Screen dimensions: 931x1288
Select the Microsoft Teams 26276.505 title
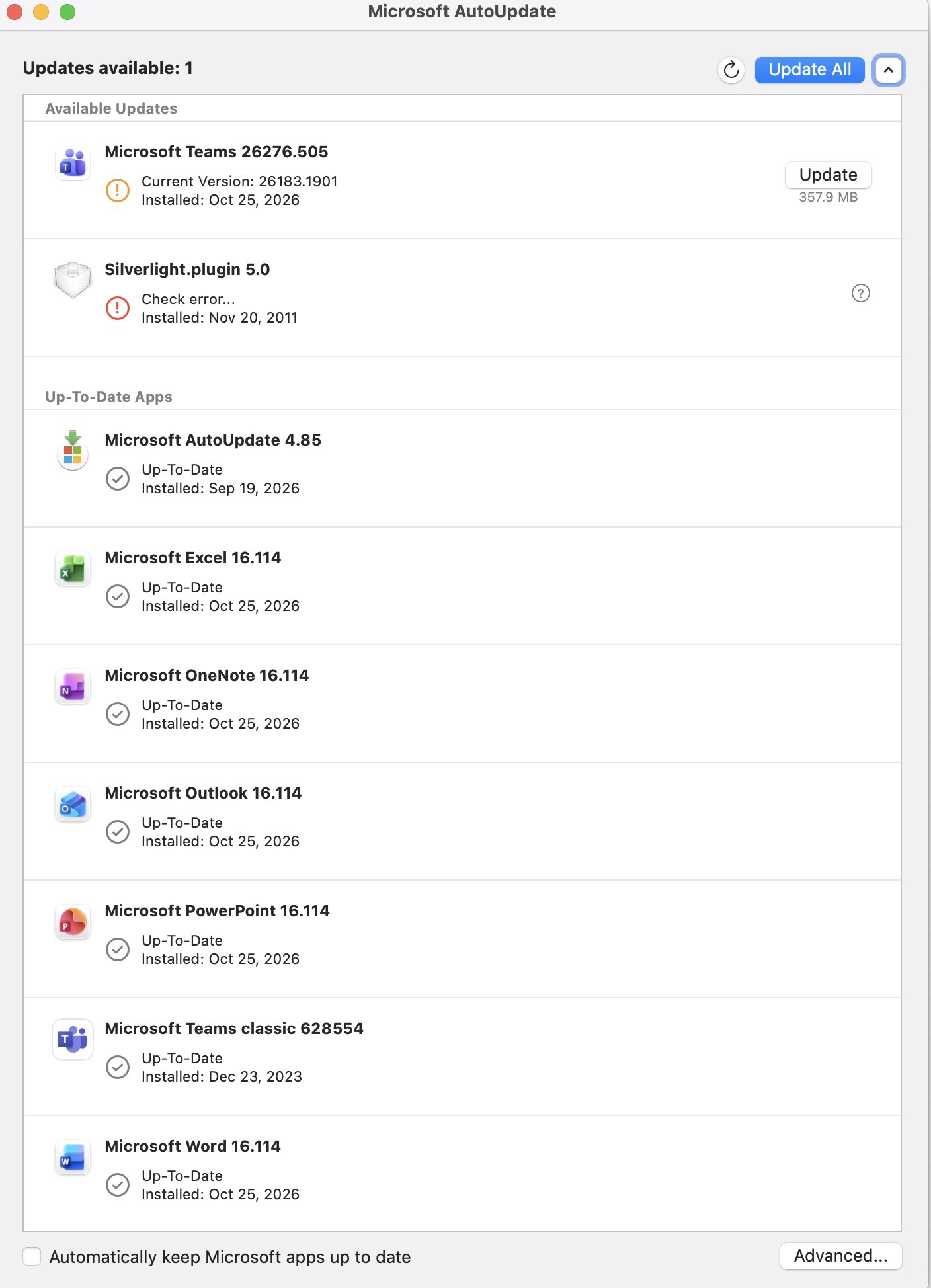(x=216, y=151)
